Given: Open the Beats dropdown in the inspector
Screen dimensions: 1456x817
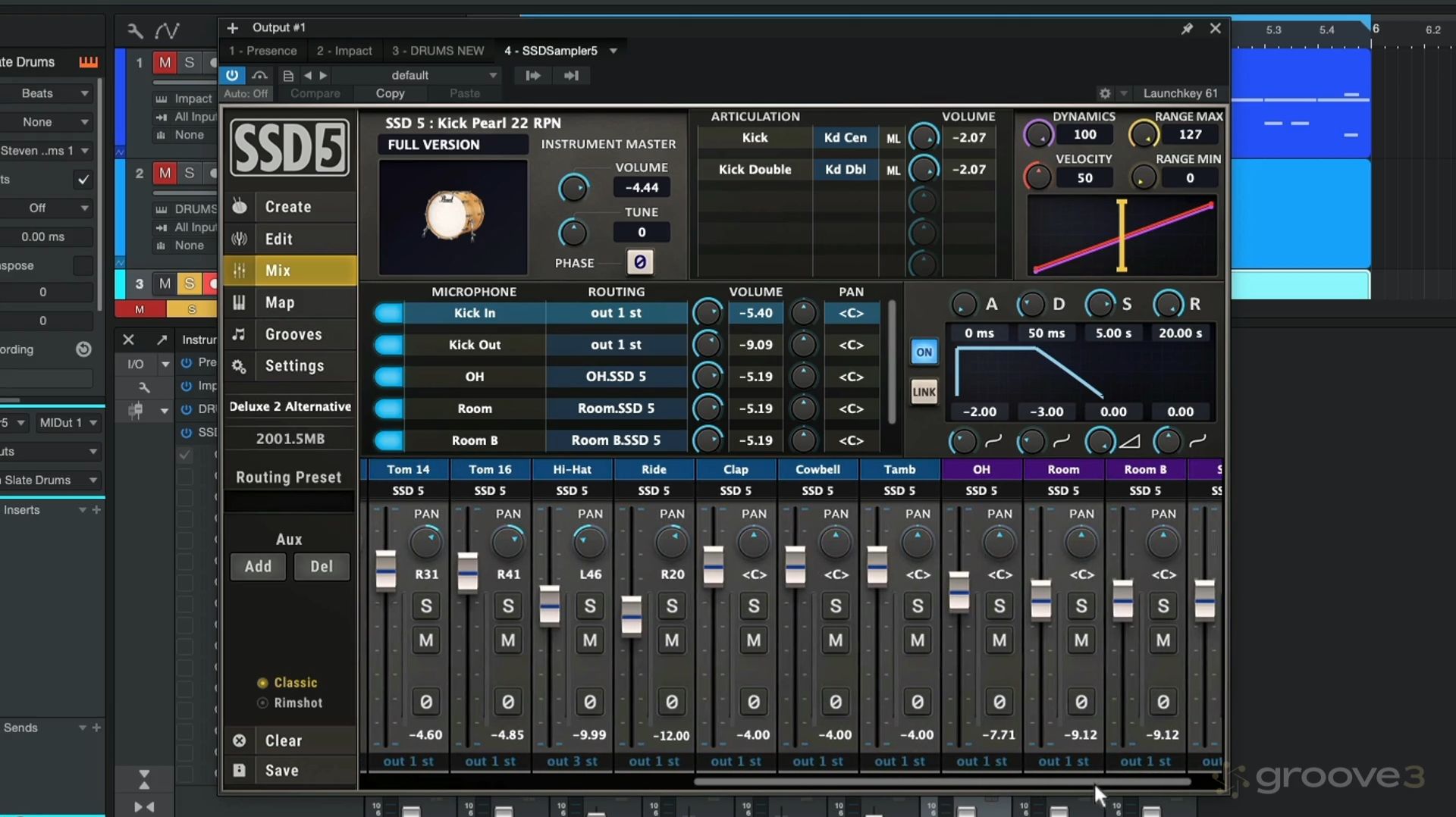Looking at the screenshot, I should pos(47,93).
